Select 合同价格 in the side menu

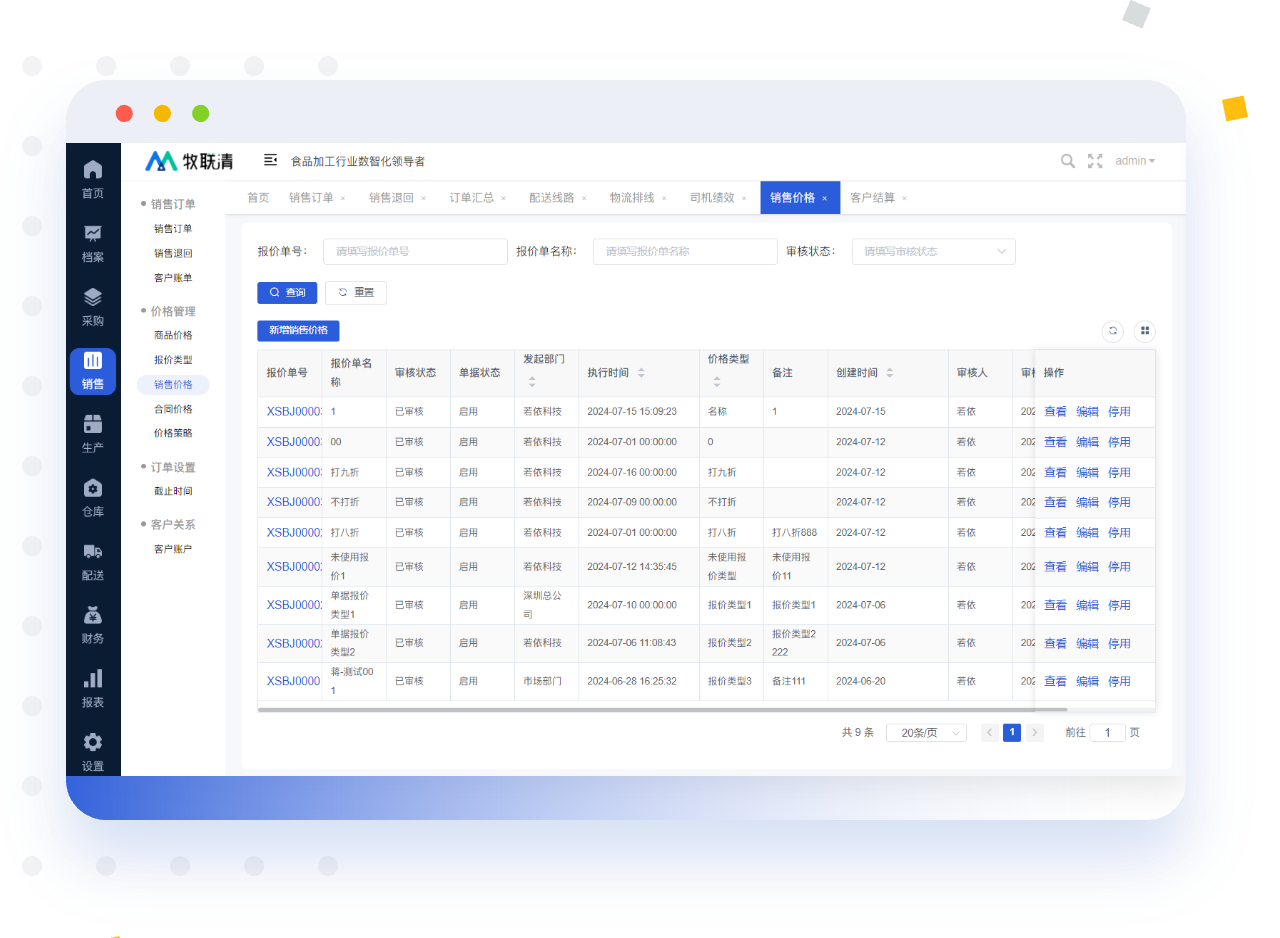click(x=173, y=409)
